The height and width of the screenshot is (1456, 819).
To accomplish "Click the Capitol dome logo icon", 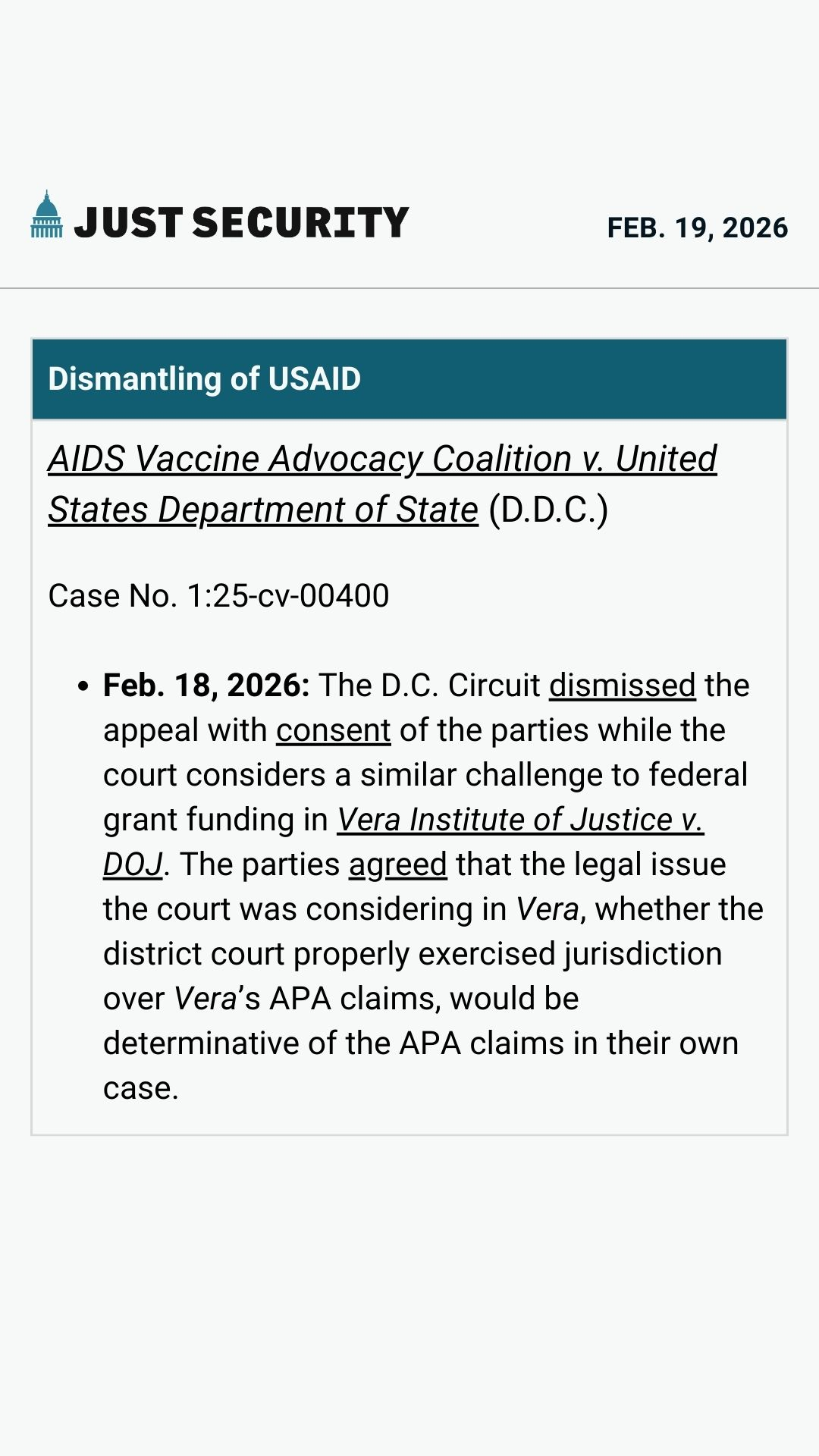I will pos(46,215).
